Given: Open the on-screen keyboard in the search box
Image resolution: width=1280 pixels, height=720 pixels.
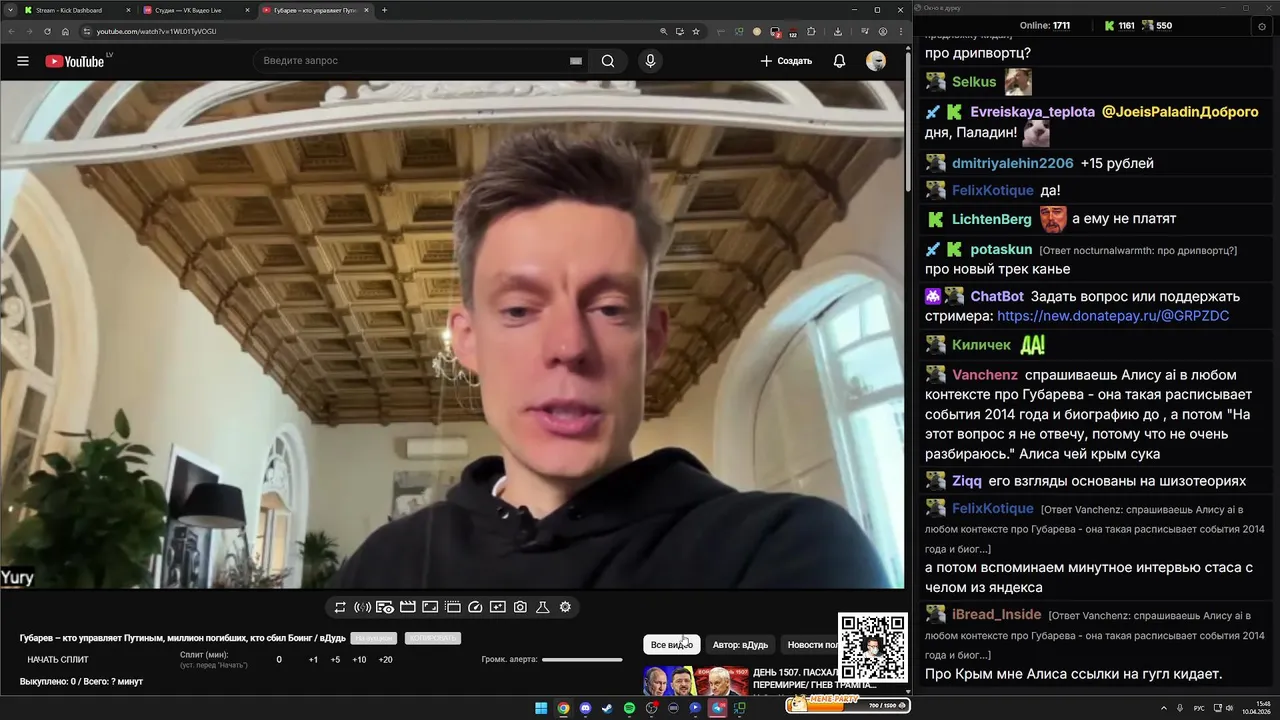Looking at the screenshot, I should [576, 61].
